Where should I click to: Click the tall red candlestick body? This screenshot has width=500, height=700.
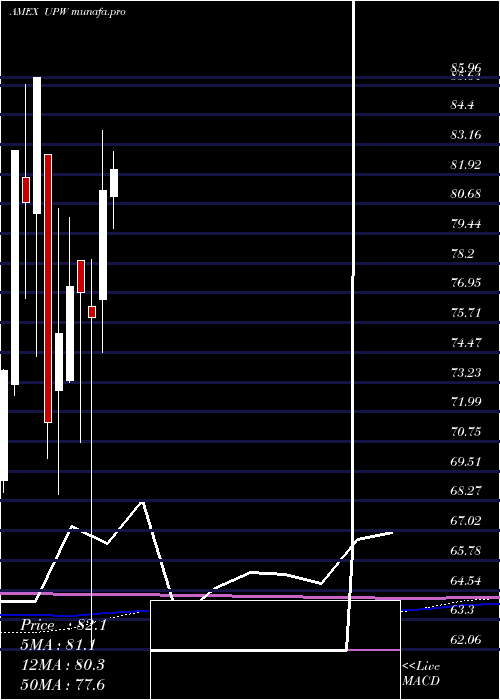[x=48, y=288]
